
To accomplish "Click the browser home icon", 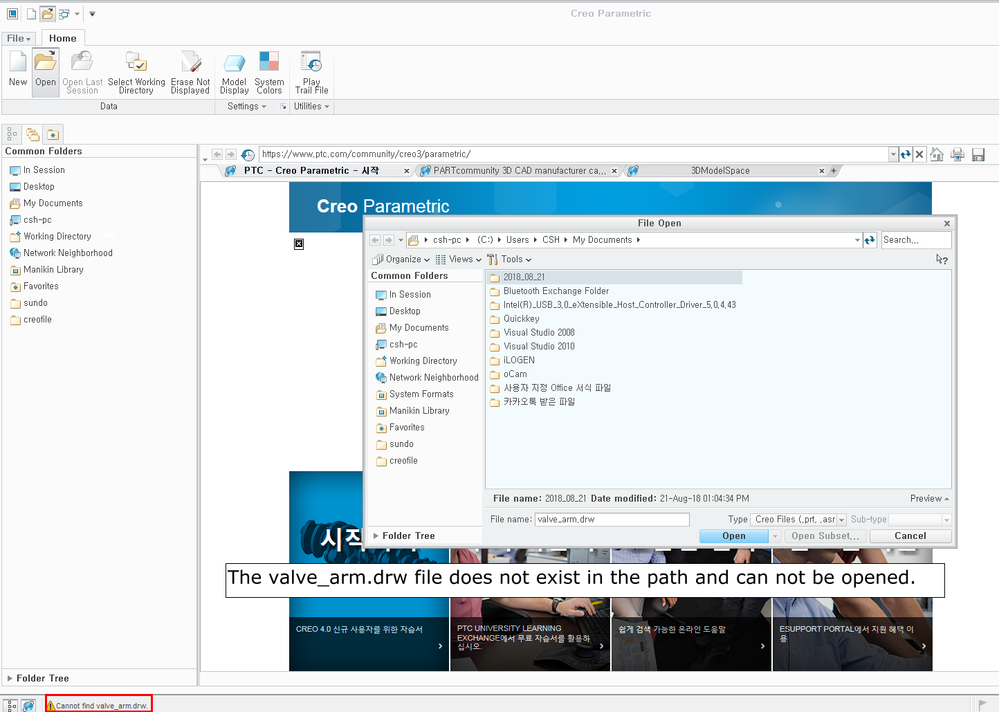I will click(937, 155).
